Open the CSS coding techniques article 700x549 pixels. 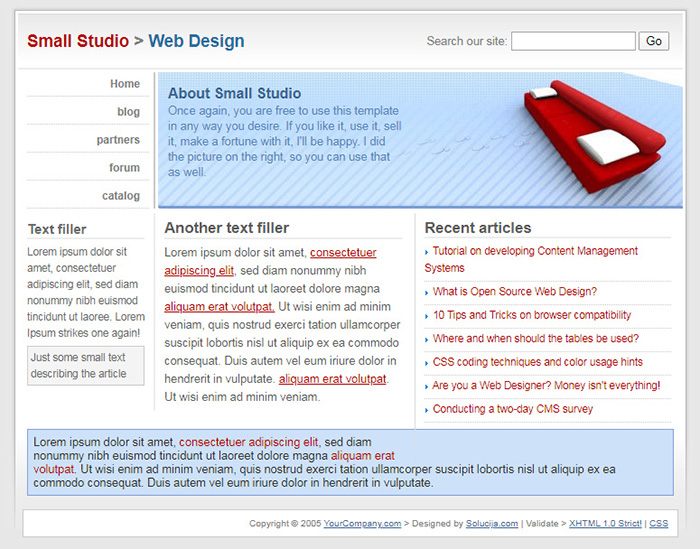tap(538, 362)
